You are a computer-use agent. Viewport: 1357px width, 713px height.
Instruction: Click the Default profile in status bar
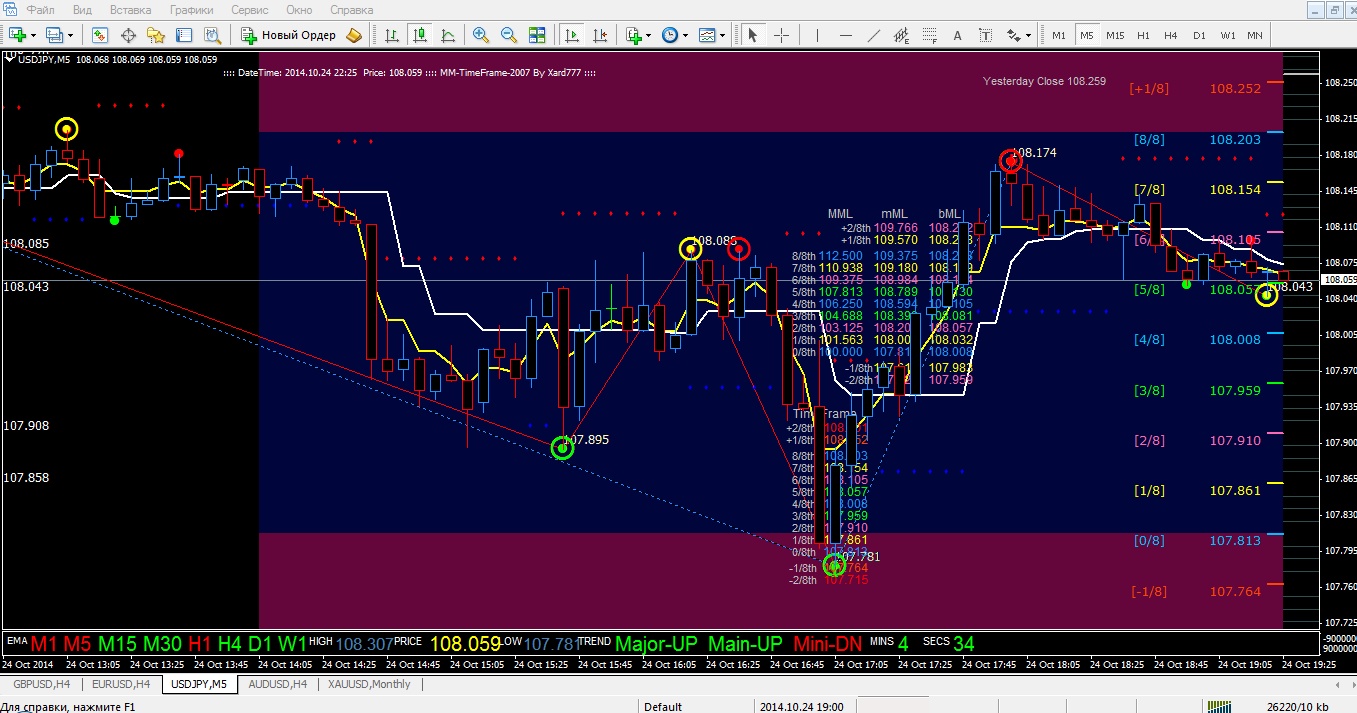pyautogui.click(x=663, y=706)
